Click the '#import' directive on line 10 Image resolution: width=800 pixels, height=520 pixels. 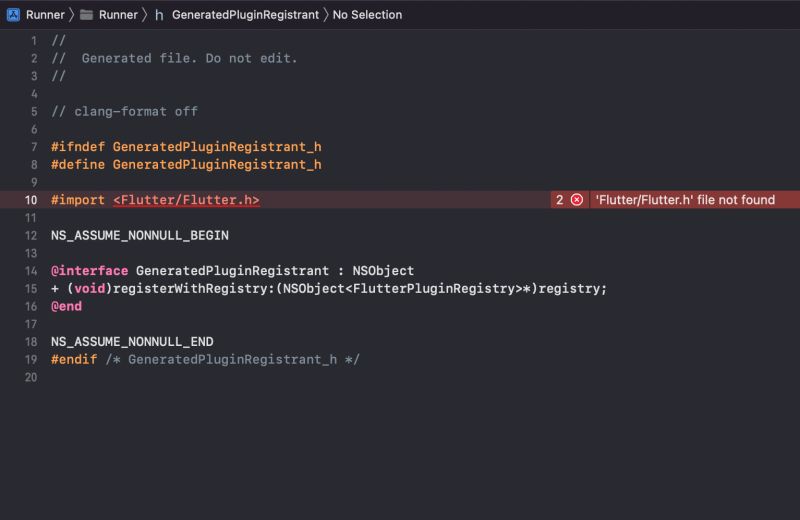pos(78,200)
